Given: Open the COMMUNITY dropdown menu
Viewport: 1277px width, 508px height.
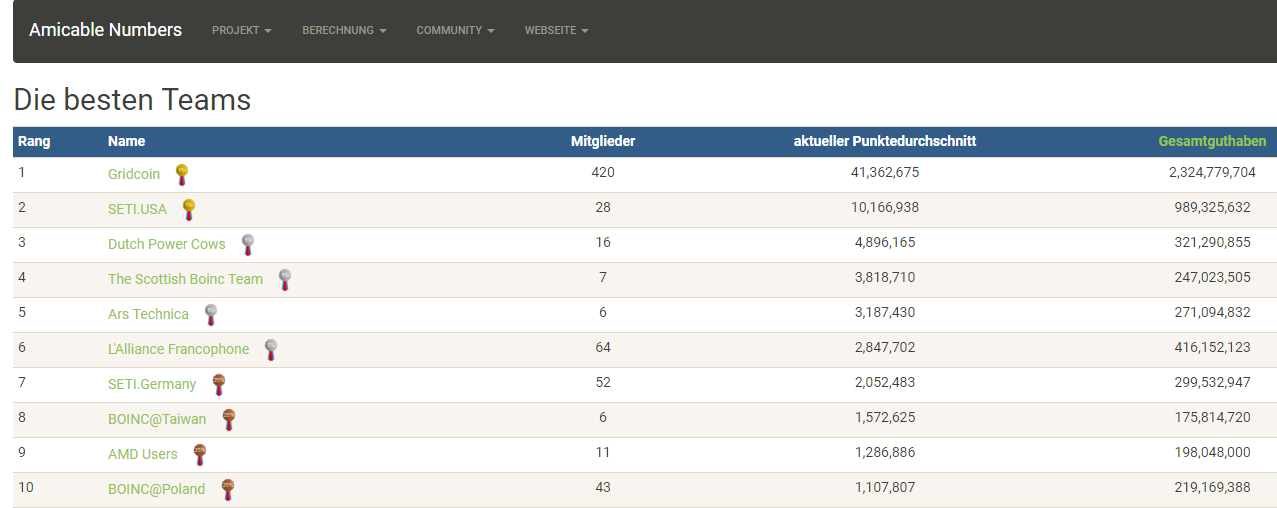Looking at the screenshot, I should 455,31.
